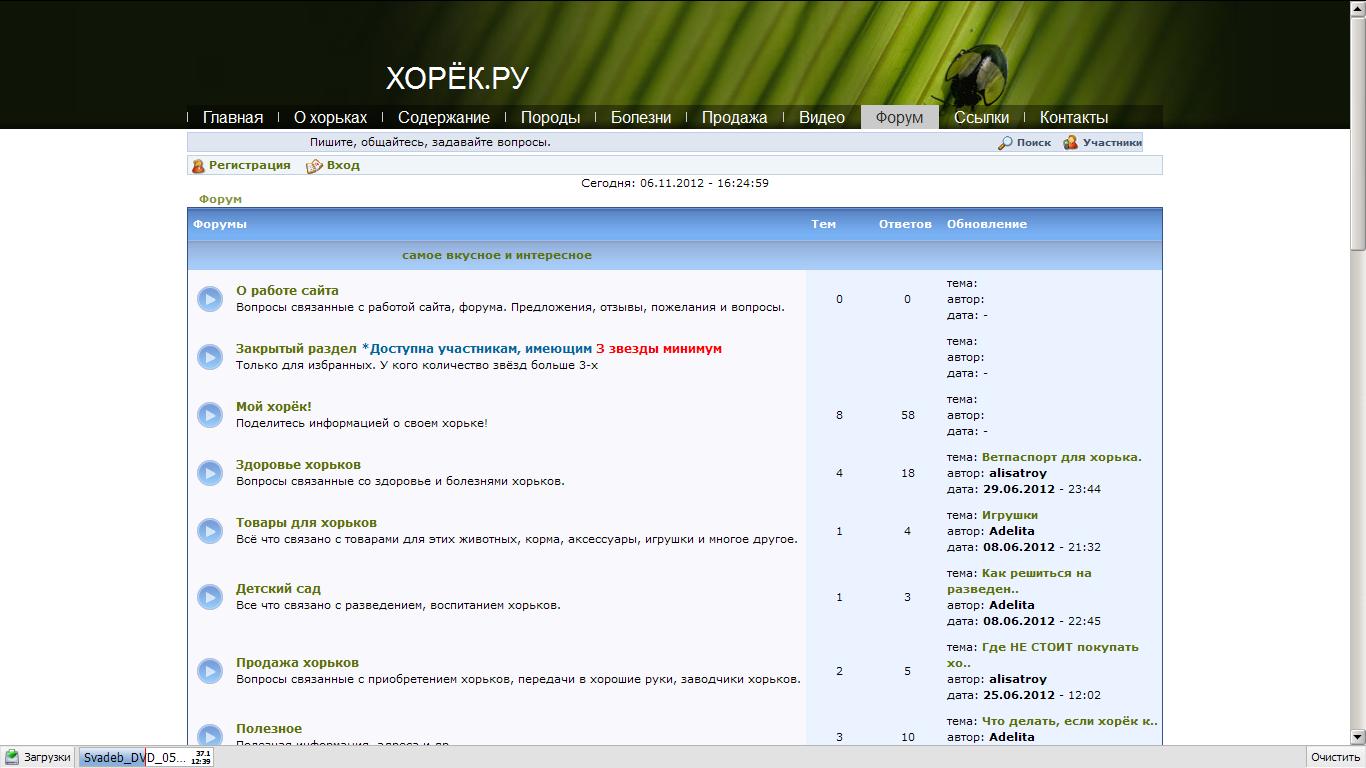Select the Форум tab
The height and width of the screenshot is (768, 1366).
[899, 117]
